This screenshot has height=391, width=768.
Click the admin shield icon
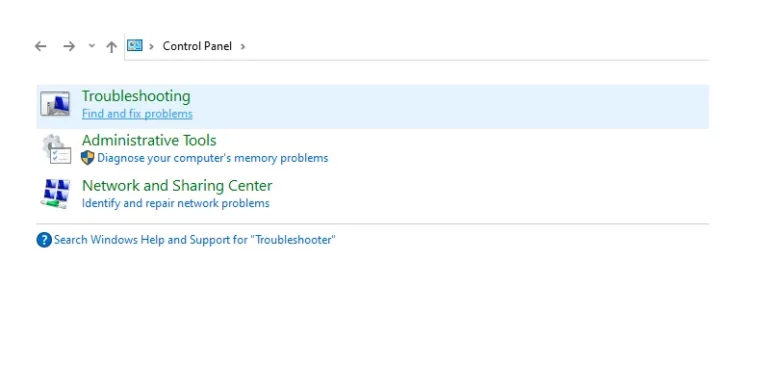88,158
